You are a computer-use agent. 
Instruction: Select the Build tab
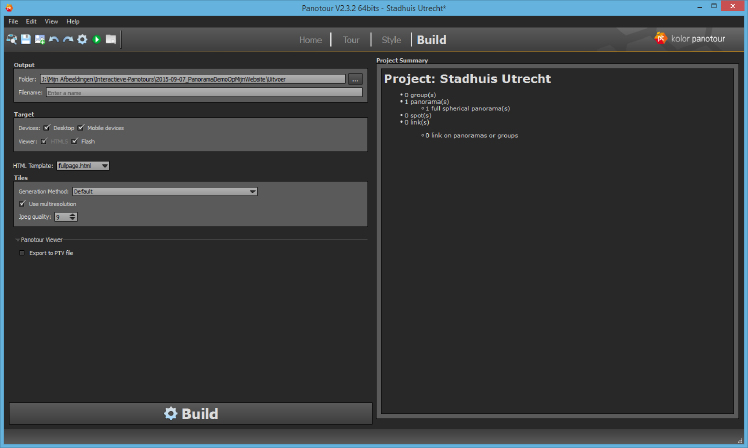[x=432, y=40]
